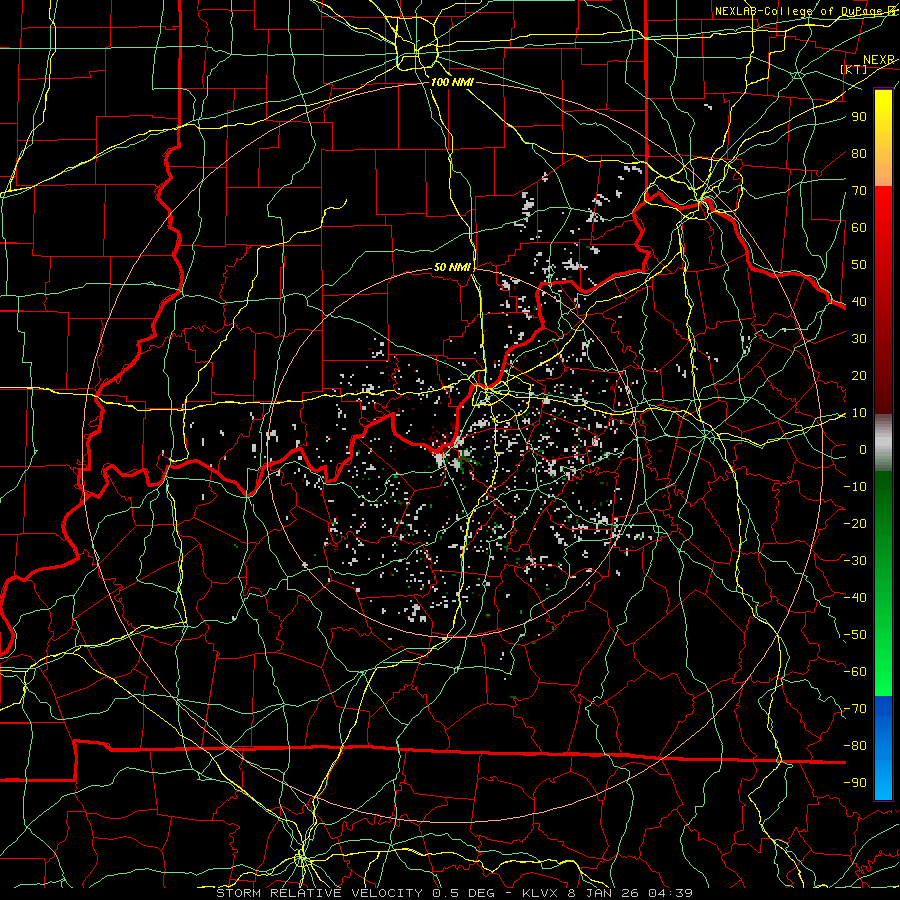
Task: Click the 50 scale label on legend
Action: pyautogui.click(x=859, y=265)
